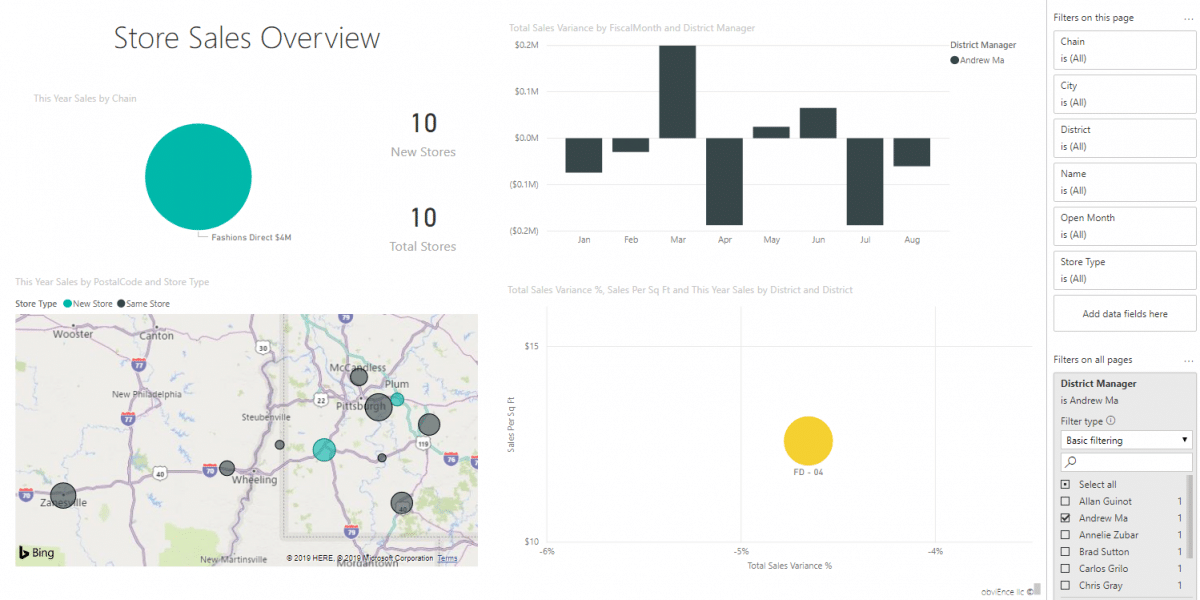Click the Add data fields here area

point(1124,313)
